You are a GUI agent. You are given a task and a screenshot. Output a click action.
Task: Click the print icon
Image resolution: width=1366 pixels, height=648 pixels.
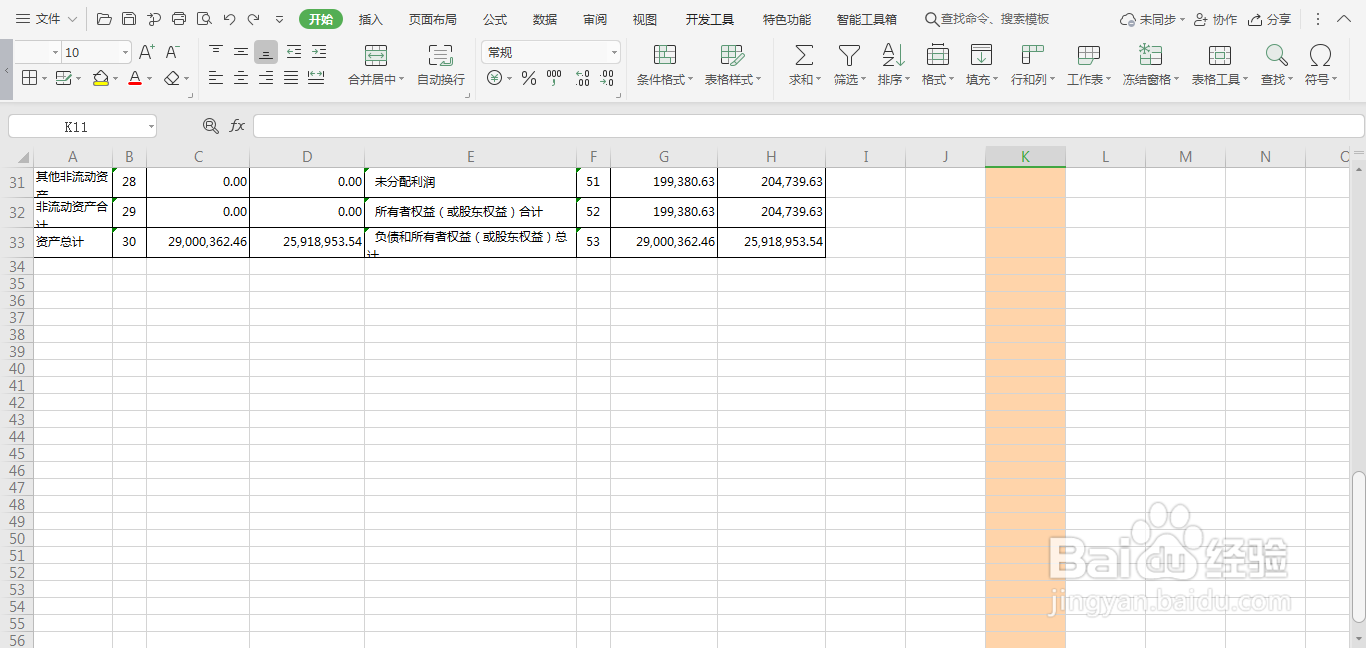[x=179, y=19]
